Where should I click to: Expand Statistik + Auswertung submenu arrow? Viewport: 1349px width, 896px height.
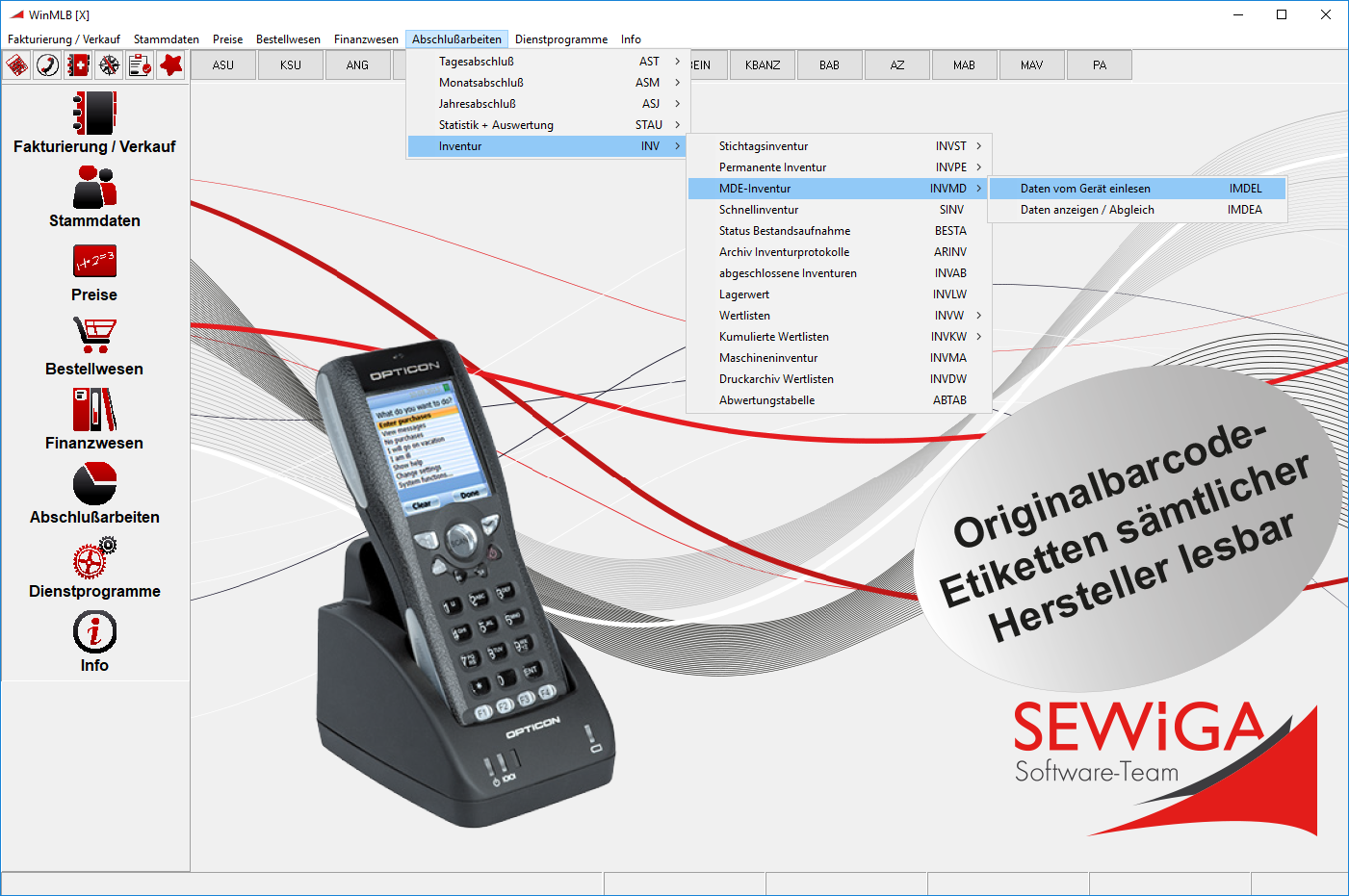tap(678, 125)
